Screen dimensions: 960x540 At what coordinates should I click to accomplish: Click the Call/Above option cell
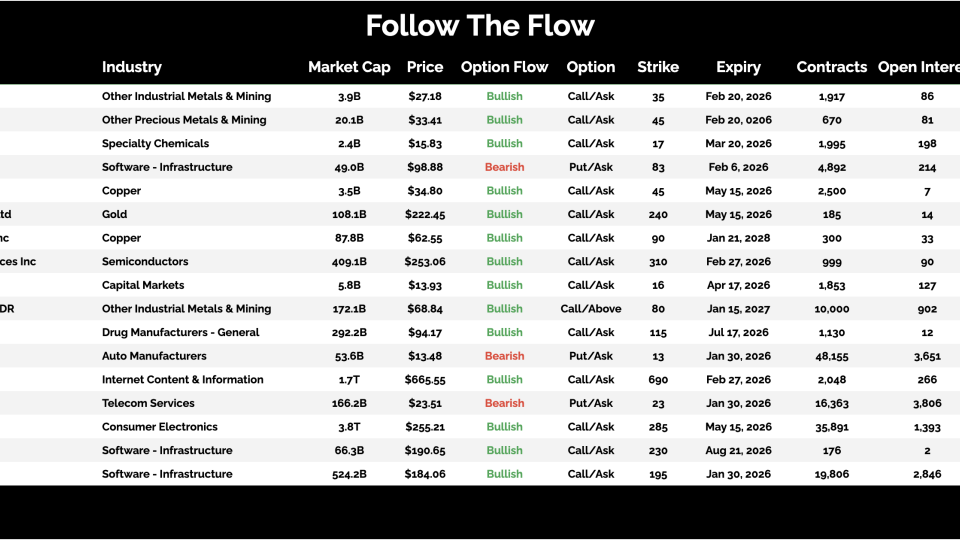click(590, 309)
